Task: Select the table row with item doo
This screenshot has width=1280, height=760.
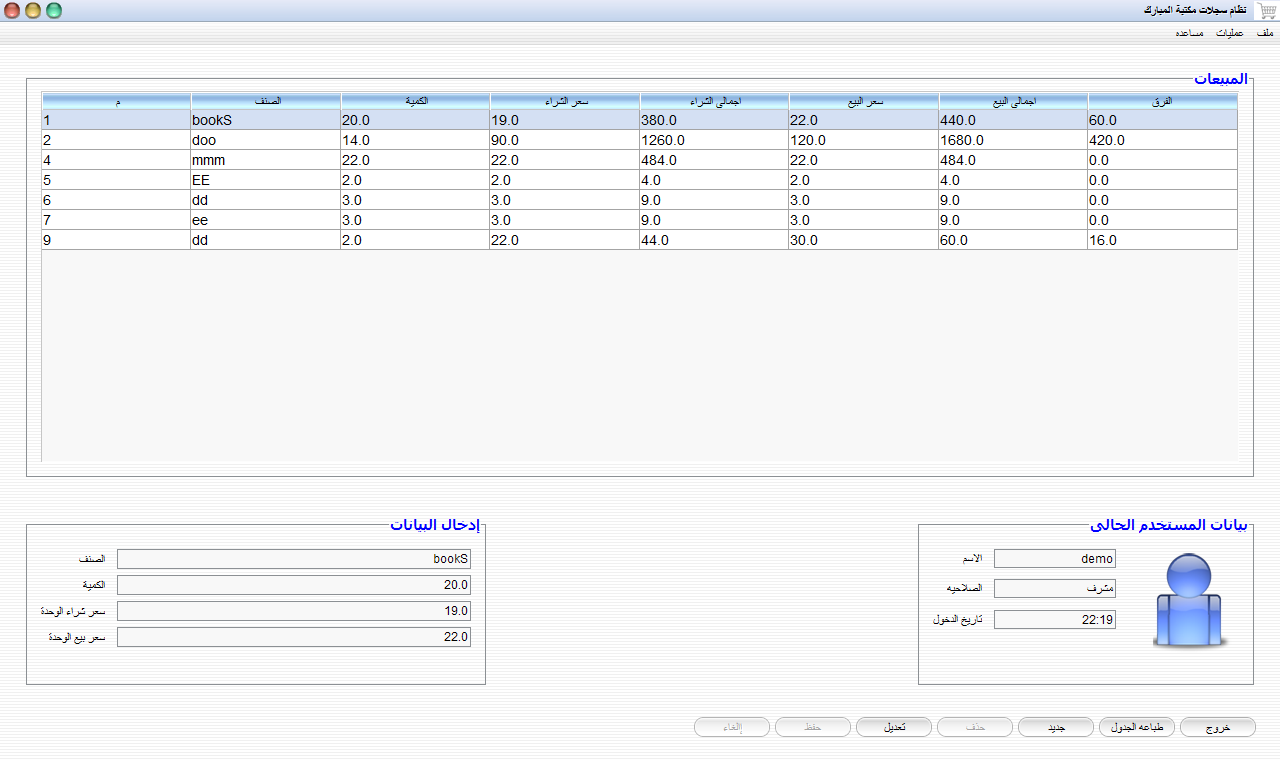Action: [x=639, y=140]
